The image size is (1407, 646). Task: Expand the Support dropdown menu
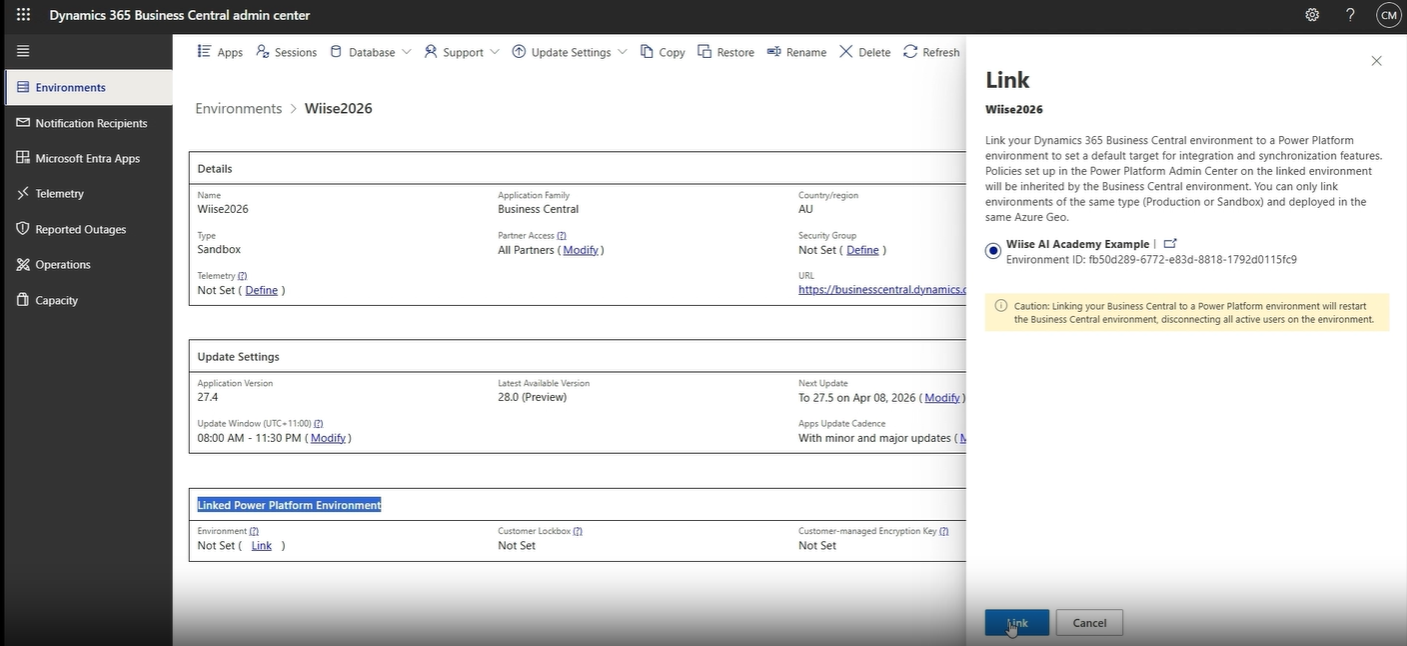pos(461,52)
